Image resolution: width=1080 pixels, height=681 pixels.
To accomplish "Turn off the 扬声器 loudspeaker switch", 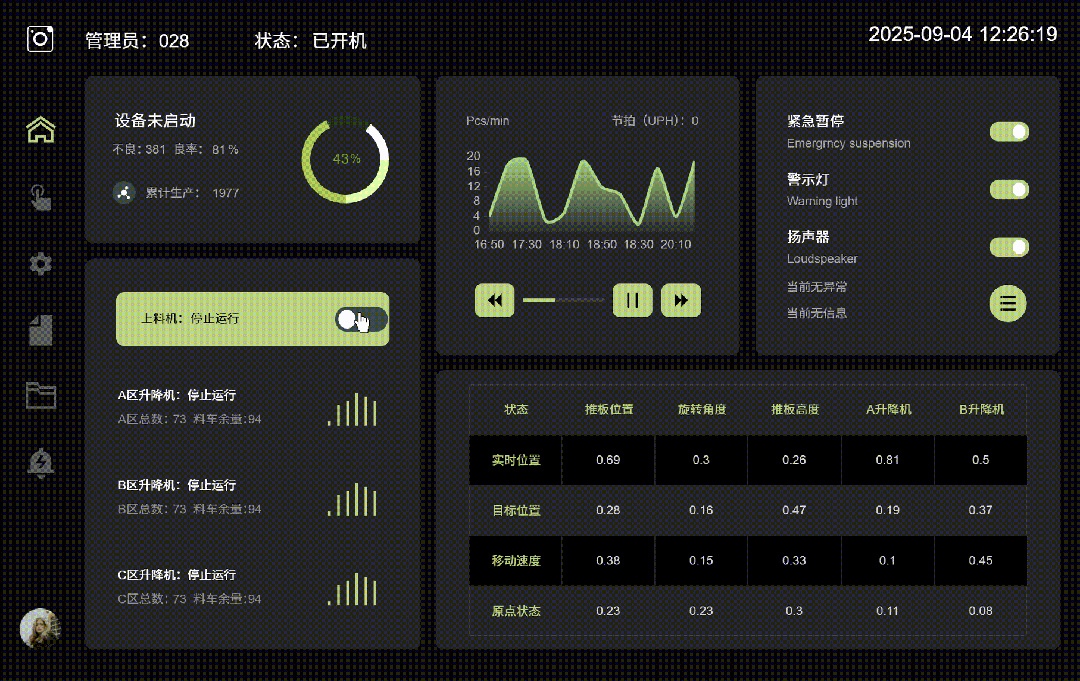I will click(1009, 246).
